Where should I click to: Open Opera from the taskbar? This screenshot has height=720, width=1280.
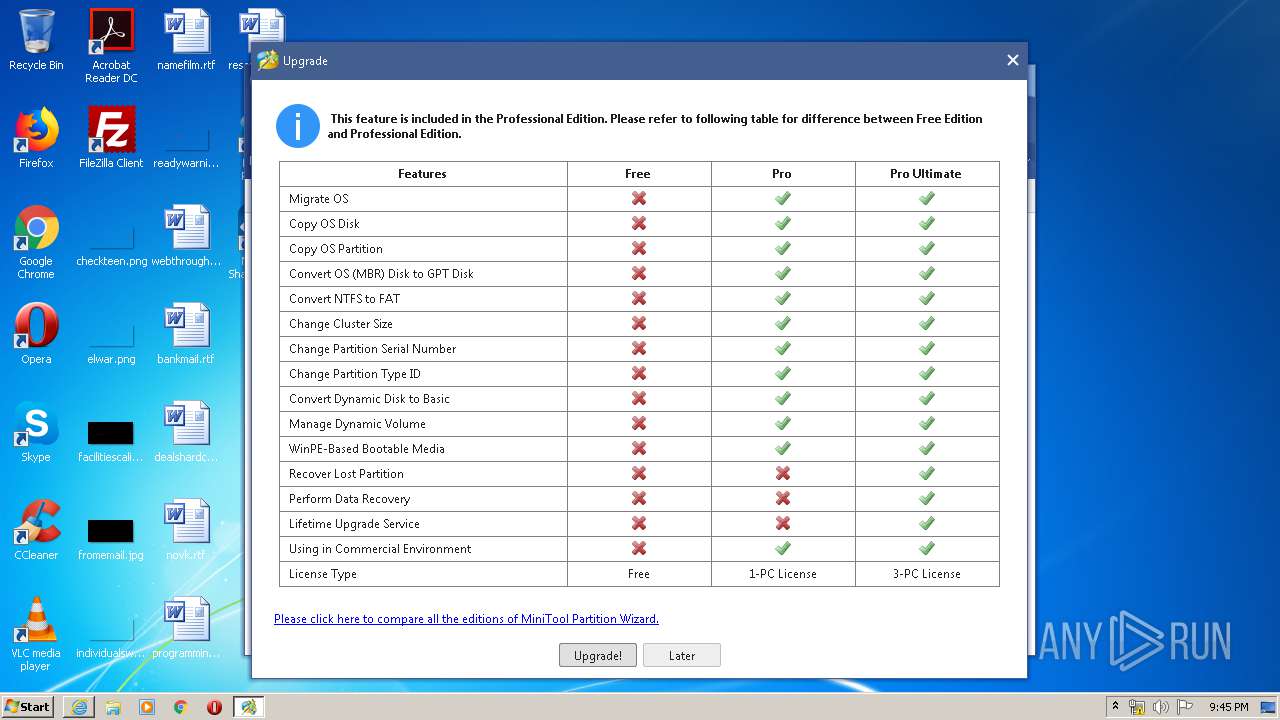214,707
